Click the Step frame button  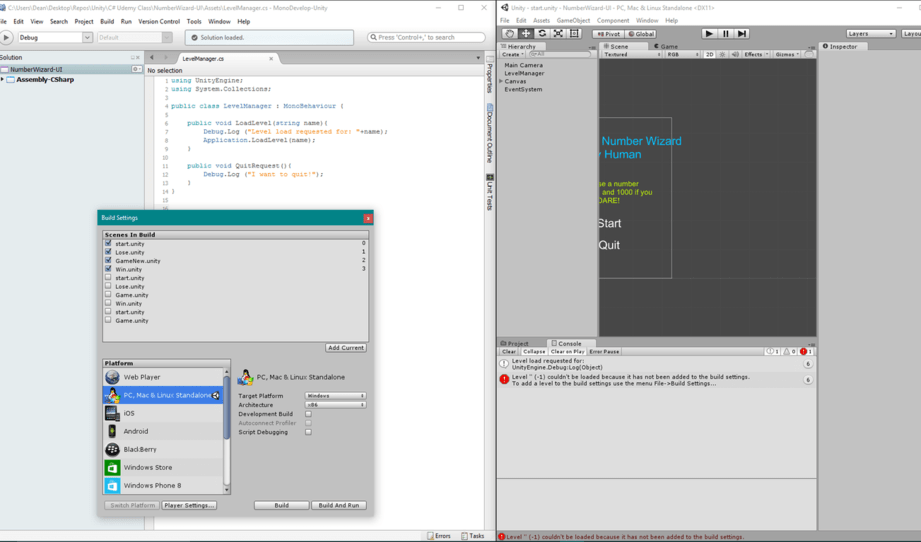point(742,33)
